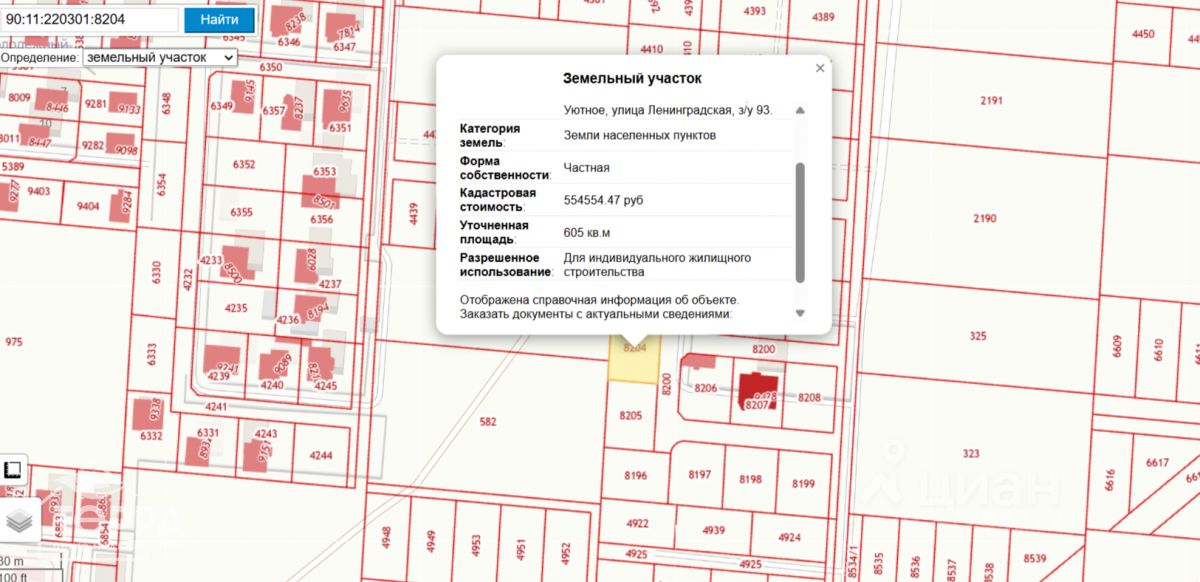Click parcel 9404 on the map
The image size is (1200, 582).
click(88, 206)
